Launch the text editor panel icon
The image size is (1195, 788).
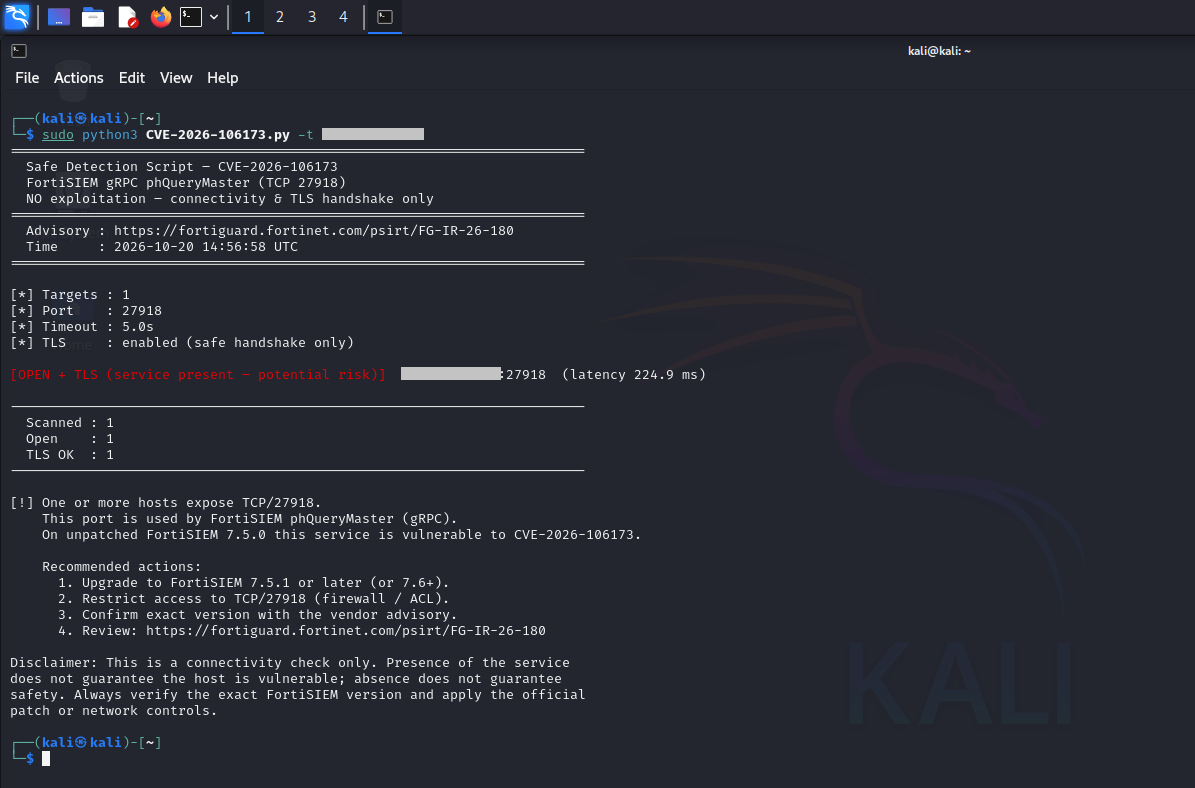point(127,17)
